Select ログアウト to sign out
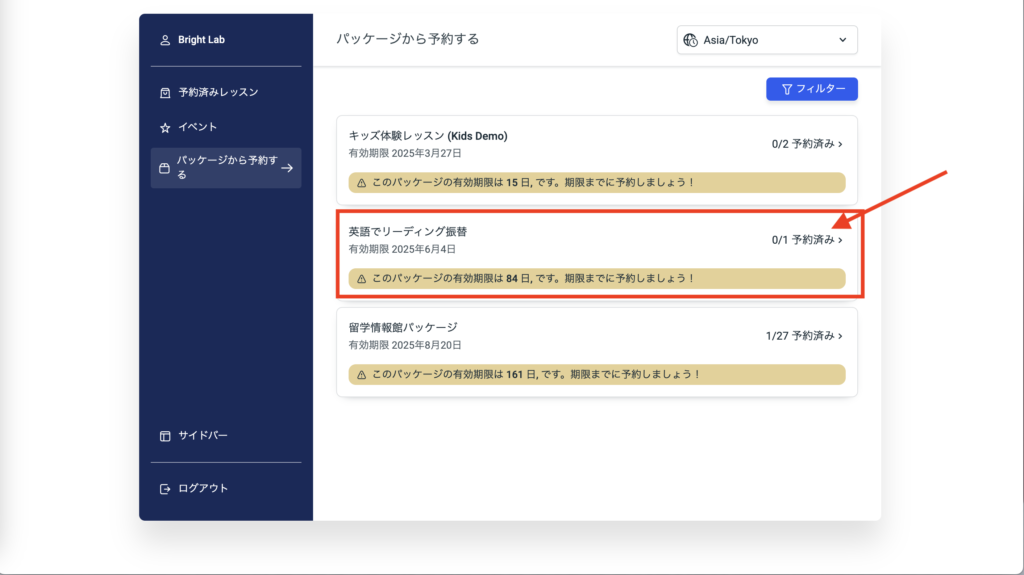Image resolution: width=1024 pixels, height=575 pixels. point(203,489)
